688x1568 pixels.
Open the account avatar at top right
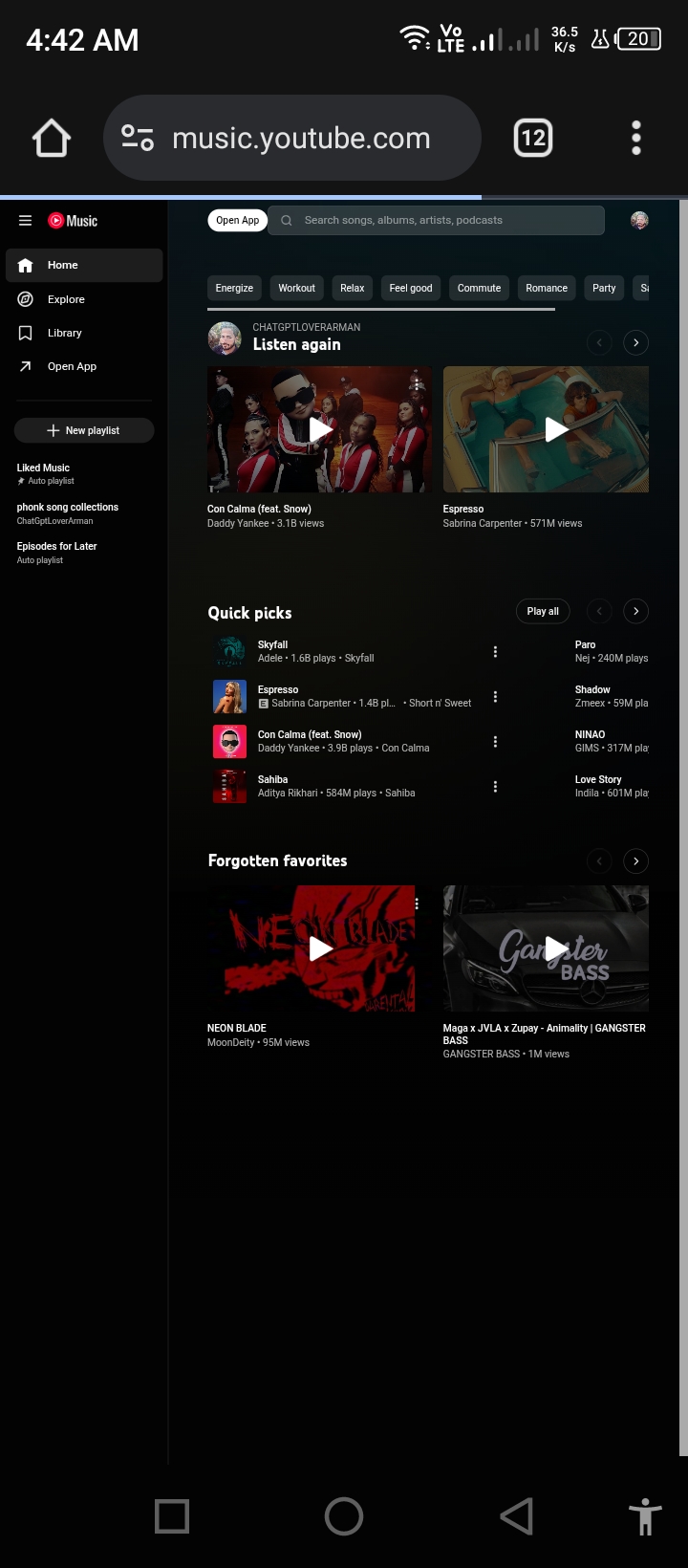639,220
